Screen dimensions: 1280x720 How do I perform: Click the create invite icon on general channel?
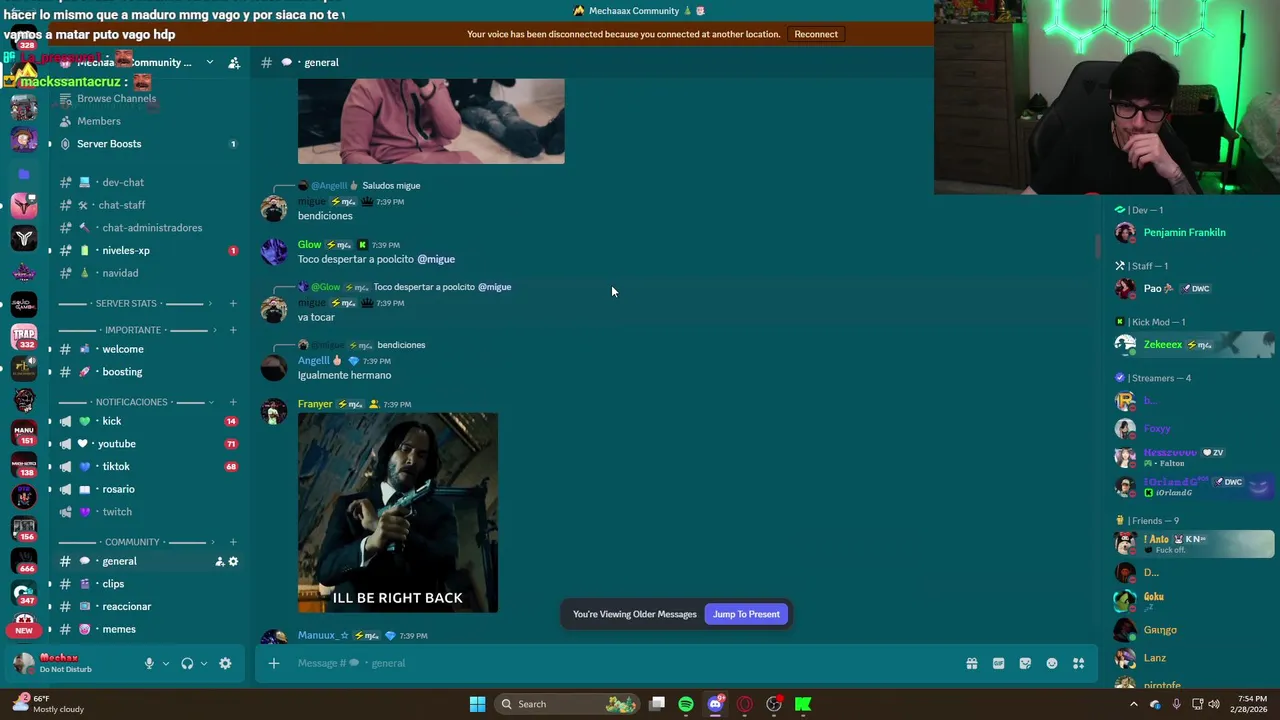click(219, 561)
